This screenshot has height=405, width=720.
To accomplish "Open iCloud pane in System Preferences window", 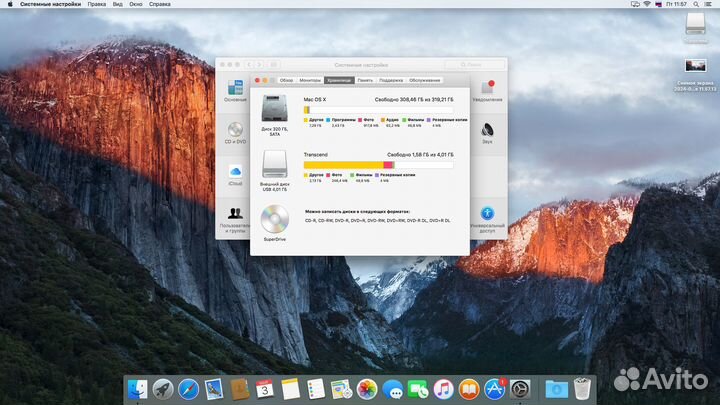I will 235,175.
